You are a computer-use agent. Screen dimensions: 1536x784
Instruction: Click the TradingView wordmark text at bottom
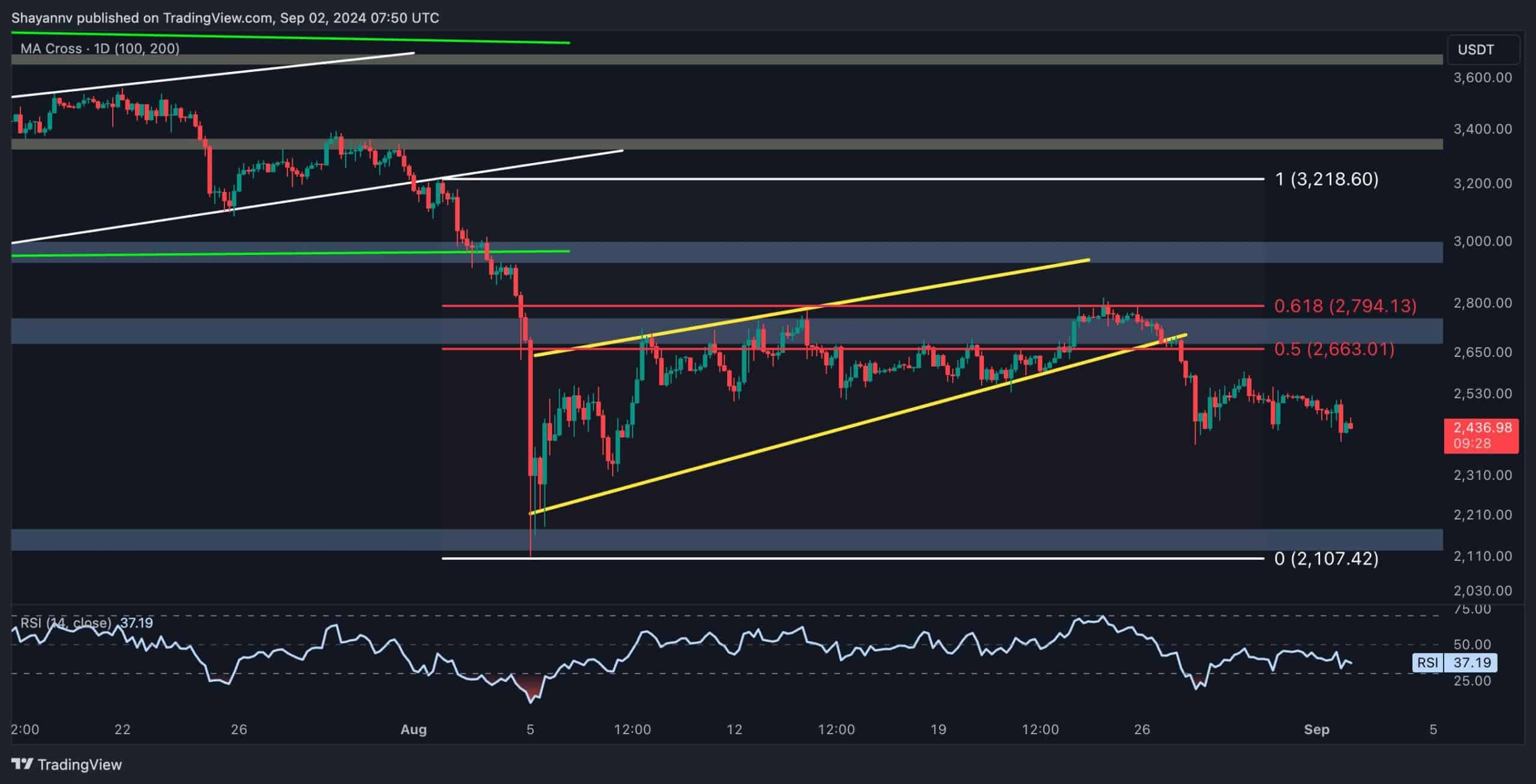pos(79,764)
